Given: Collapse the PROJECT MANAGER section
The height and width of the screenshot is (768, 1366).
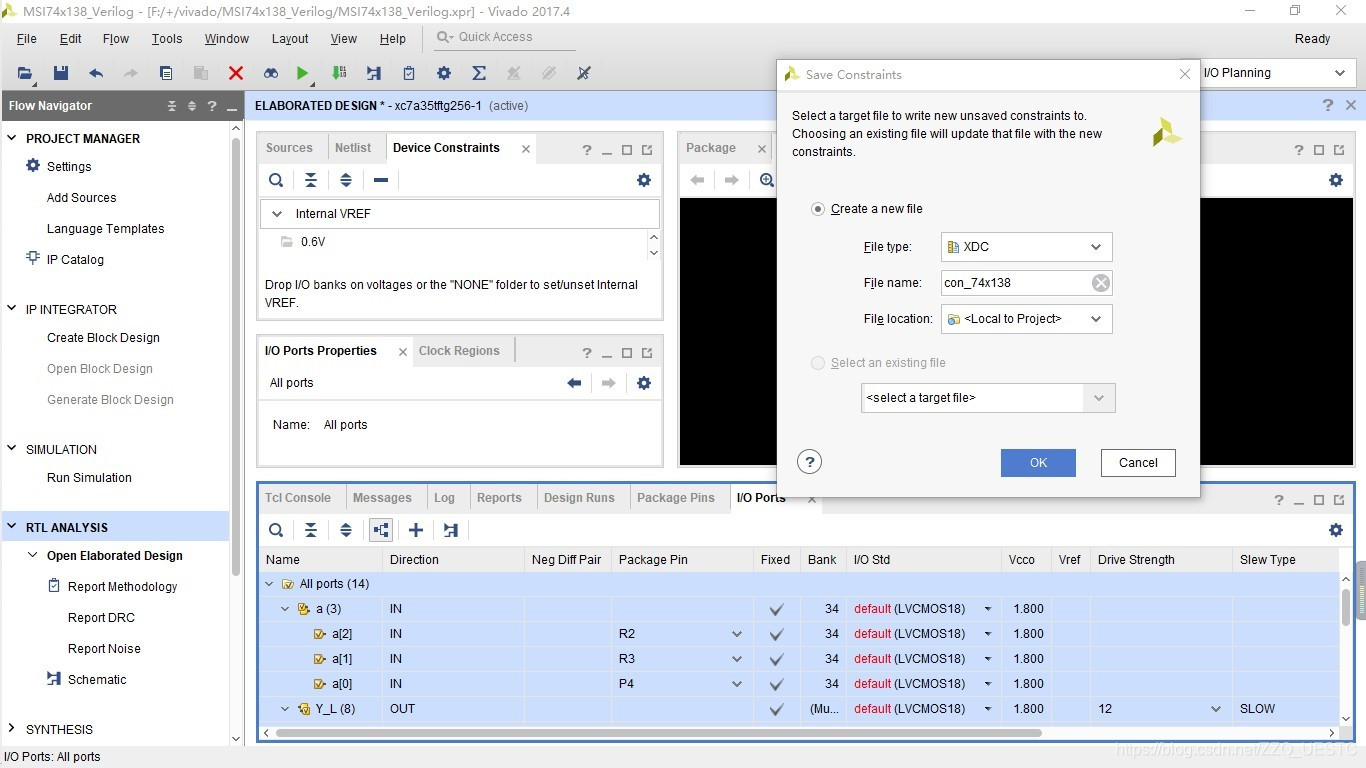Looking at the screenshot, I should (x=12, y=138).
